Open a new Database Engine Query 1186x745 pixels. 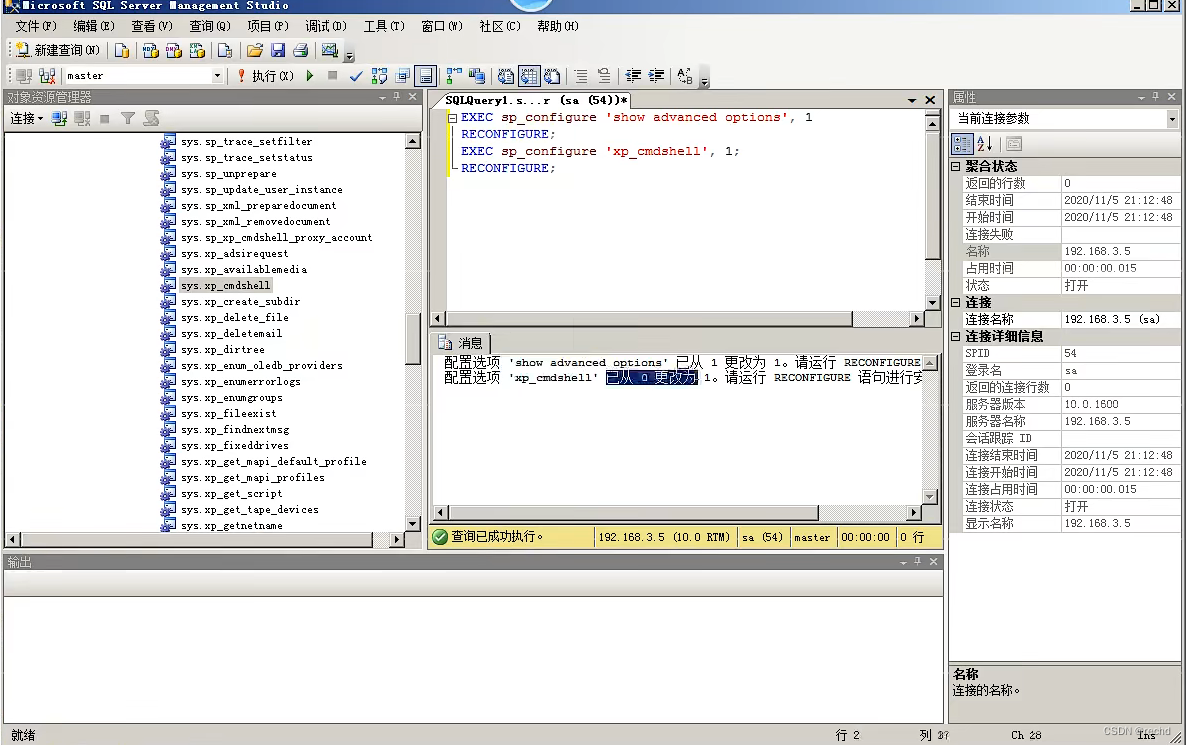(x=122, y=51)
